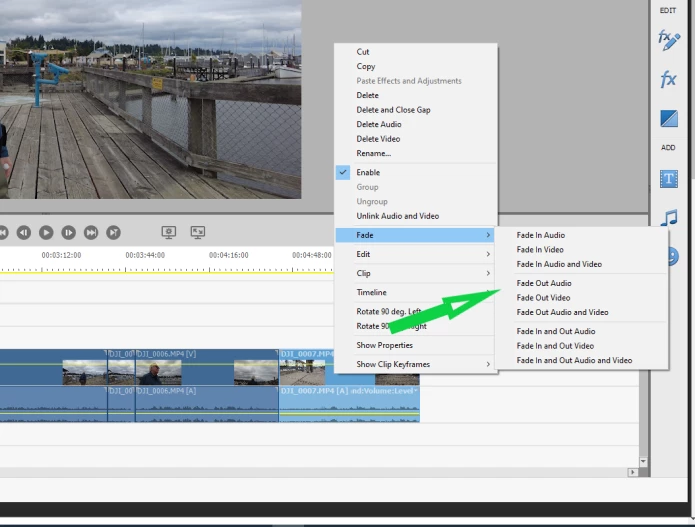Screen dimensions: 695x527
Task: Click timeline ruler at 00:04:48:00
Action: (312, 255)
